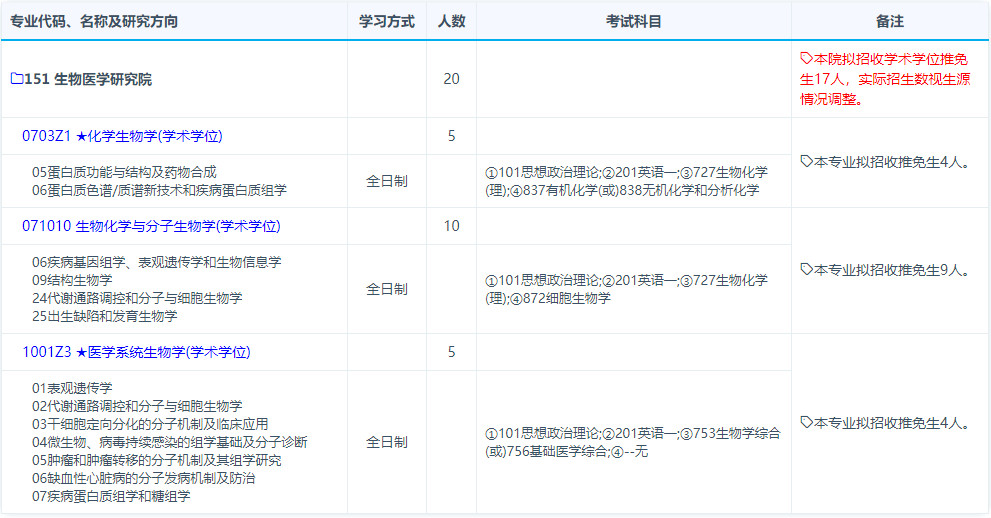The height and width of the screenshot is (518, 991).
Task: Click the tag icon in 化学生物学 remark
Action: coord(807,162)
